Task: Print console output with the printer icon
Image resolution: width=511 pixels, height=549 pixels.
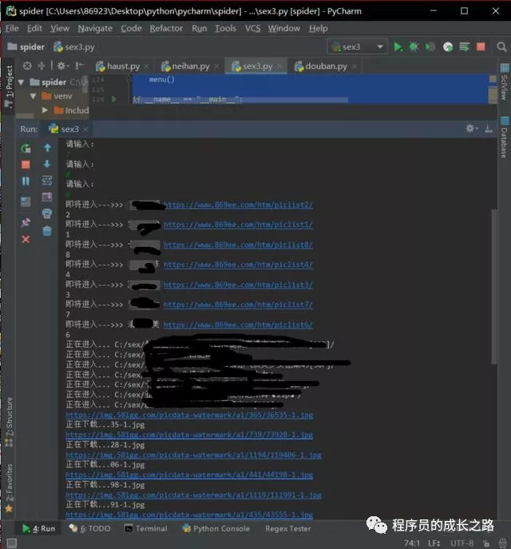Action: click(47, 214)
